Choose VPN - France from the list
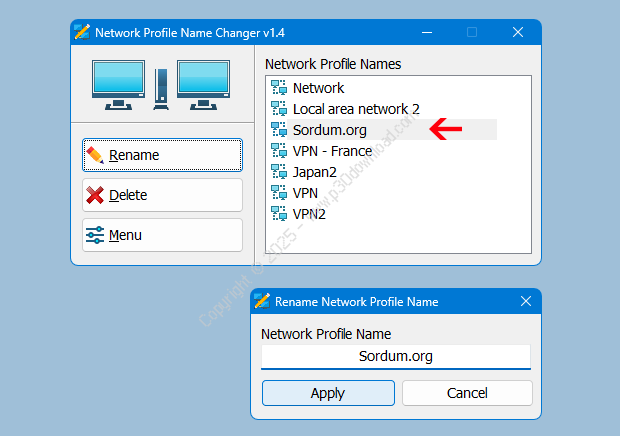This screenshot has width=620, height=436. (332, 151)
